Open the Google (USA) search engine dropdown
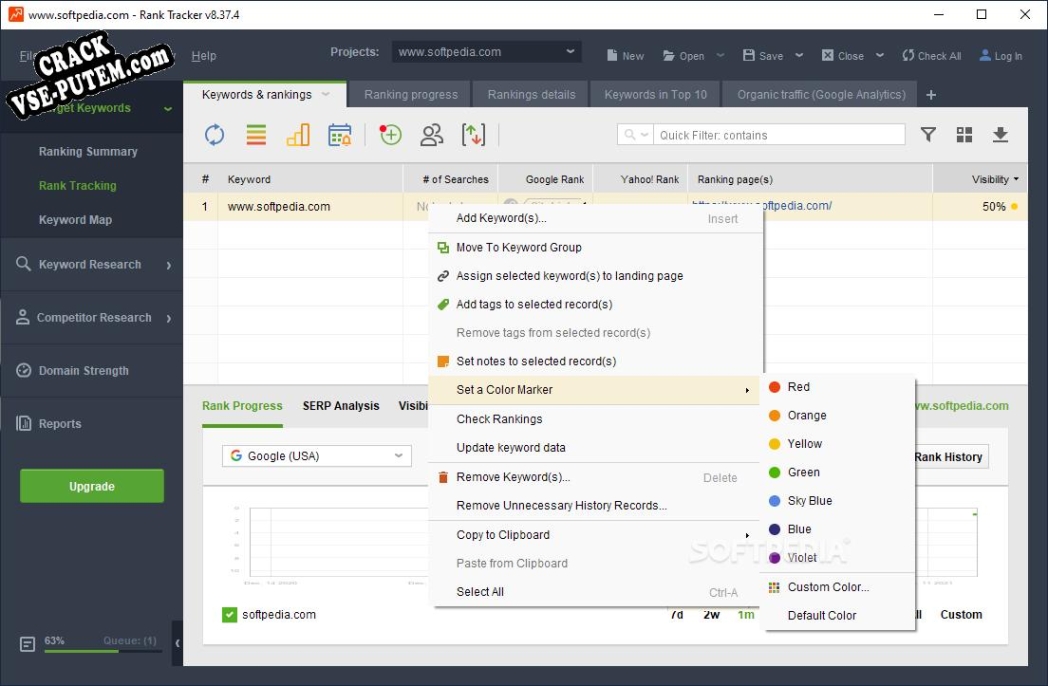This screenshot has height=686, width=1048. click(x=317, y=456)
